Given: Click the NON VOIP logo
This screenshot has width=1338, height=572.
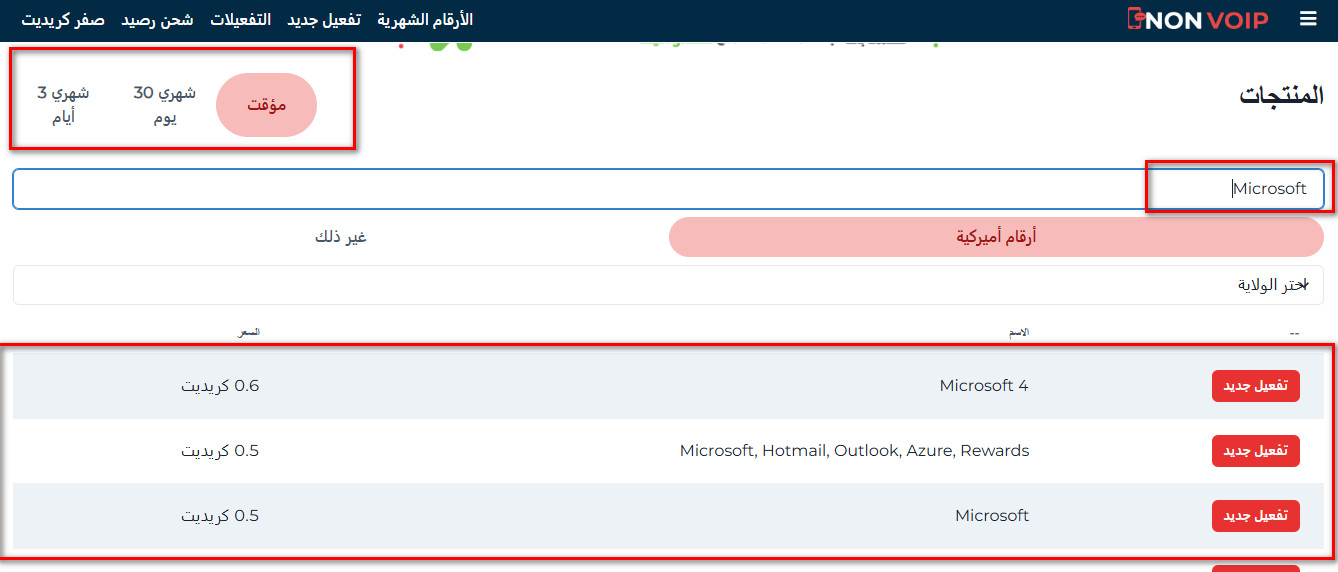Looking at the screenshot, I should tap(1197, 19).
